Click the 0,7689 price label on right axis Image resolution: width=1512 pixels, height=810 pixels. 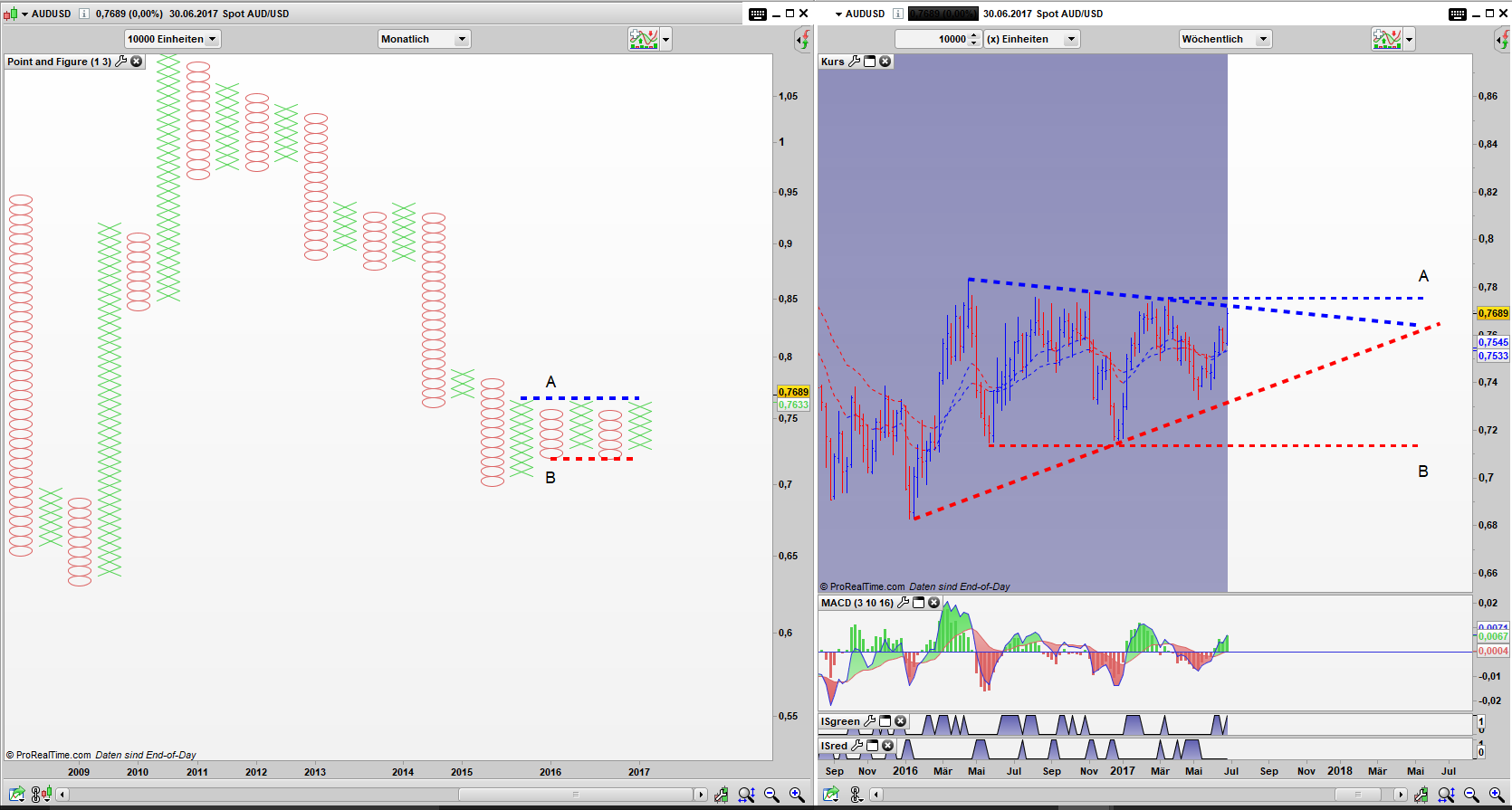tap(1493, 313)
